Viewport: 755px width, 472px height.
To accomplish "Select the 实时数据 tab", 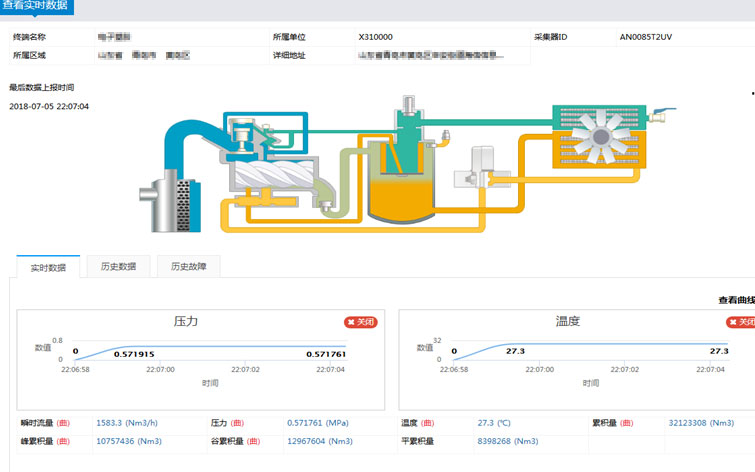I will click(48, 267).
